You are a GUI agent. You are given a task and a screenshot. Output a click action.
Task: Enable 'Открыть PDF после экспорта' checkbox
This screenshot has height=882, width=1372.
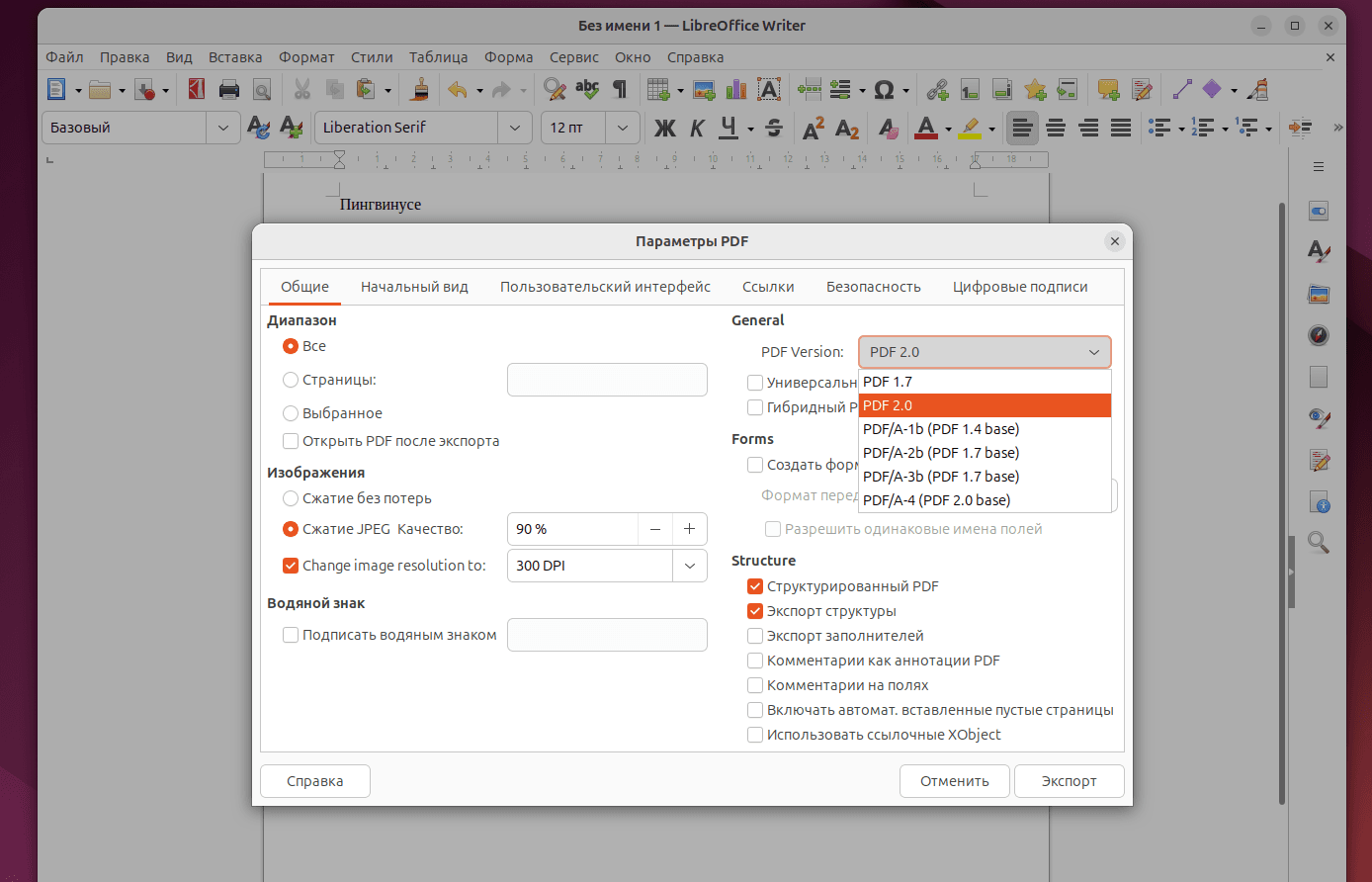[x=291, y=441]
